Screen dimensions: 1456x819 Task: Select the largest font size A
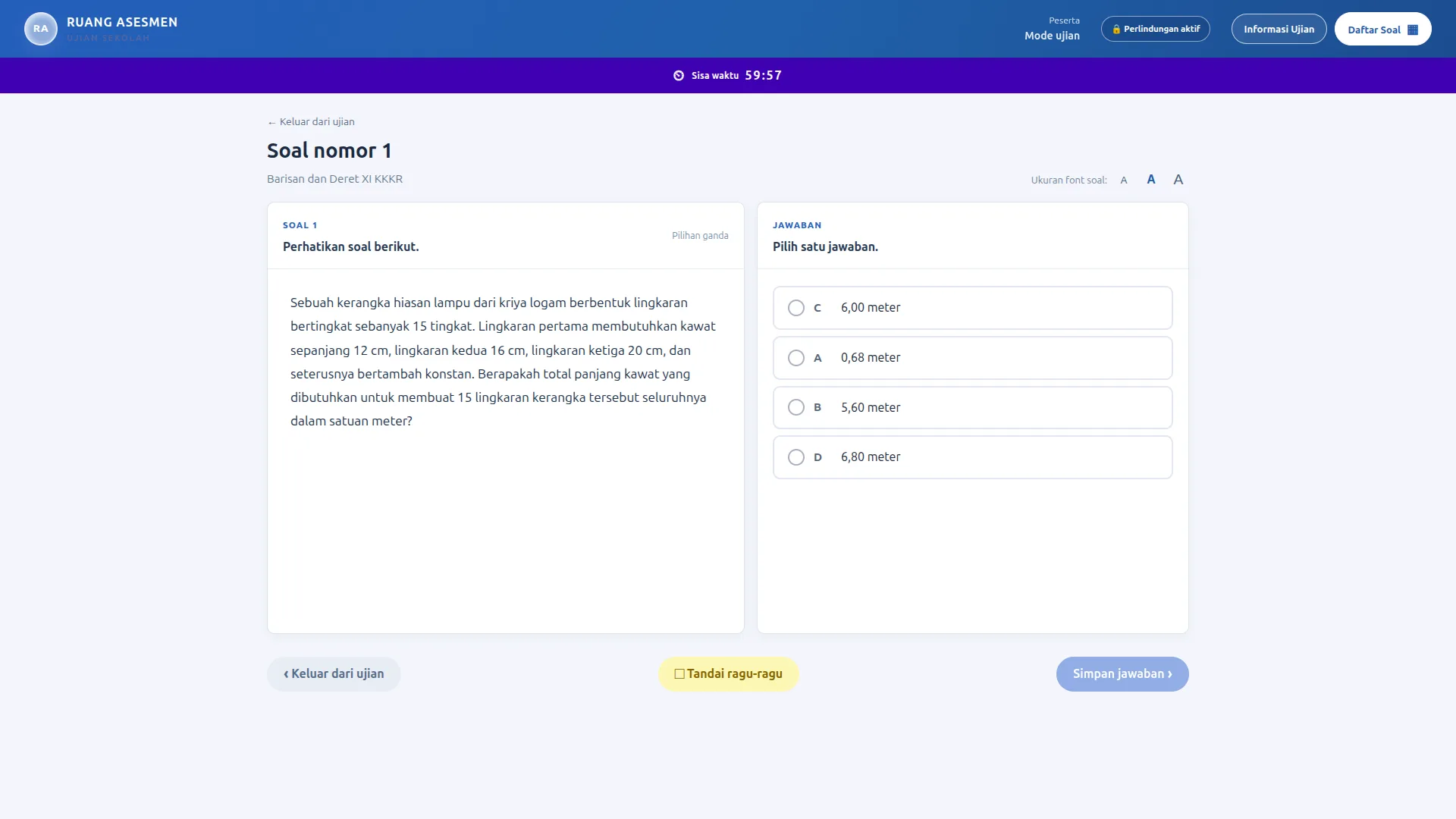(1178, 180)
